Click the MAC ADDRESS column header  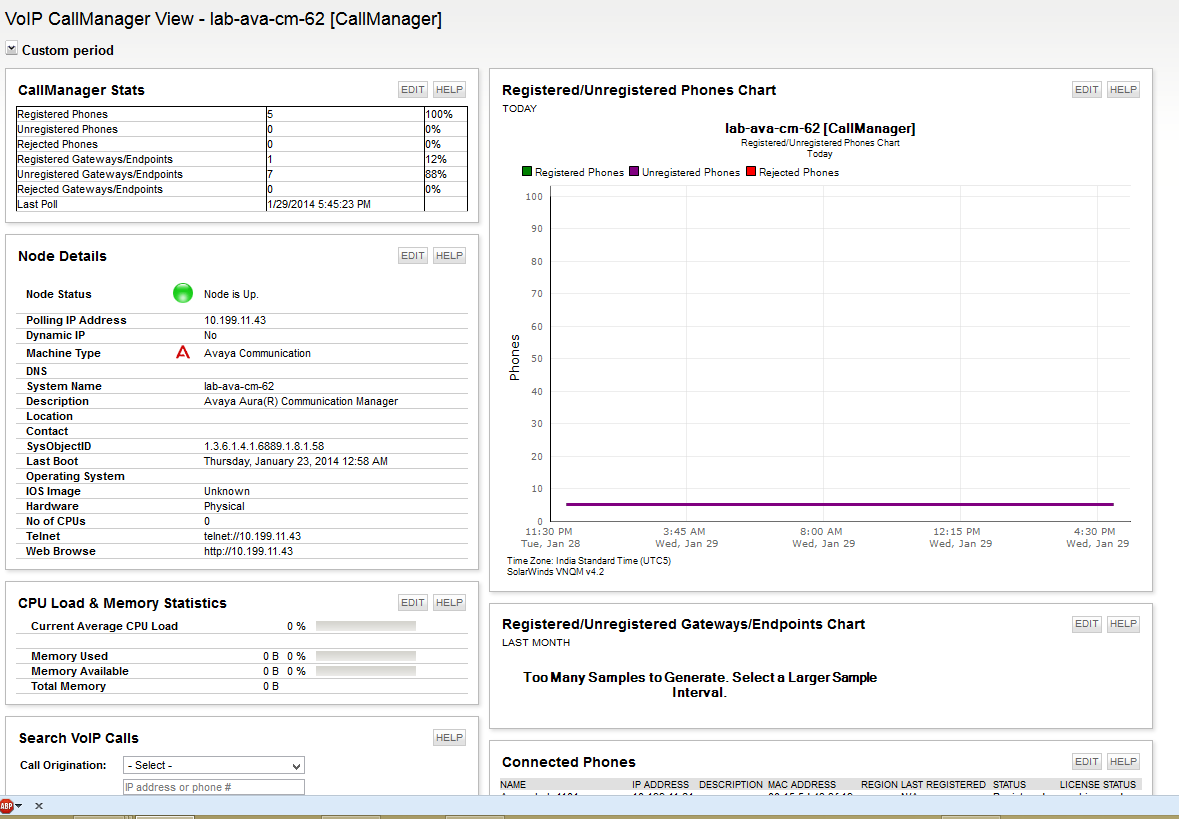click(802, 784)
